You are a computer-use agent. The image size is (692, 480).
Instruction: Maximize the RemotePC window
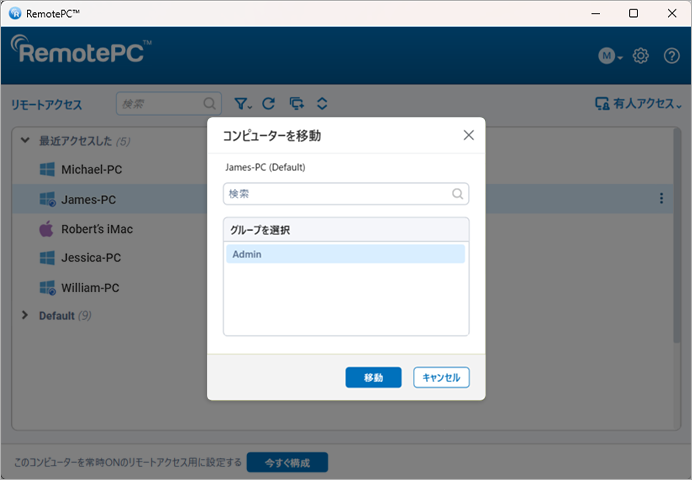(x=633, y=13)
